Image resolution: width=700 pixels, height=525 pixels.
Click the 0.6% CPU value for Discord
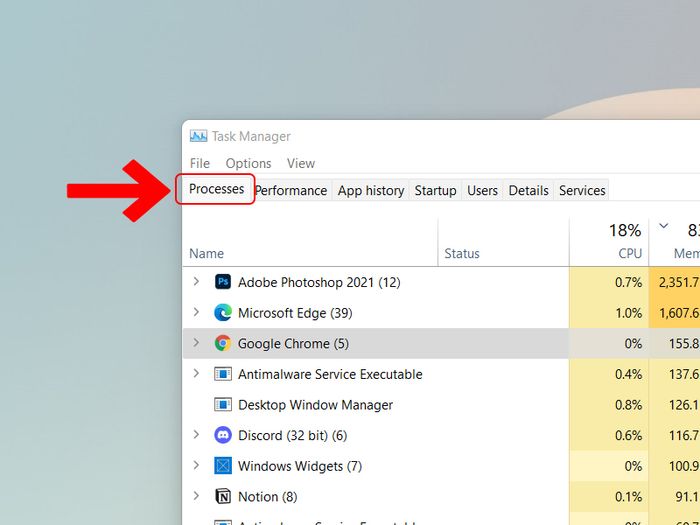pos(628,435)
